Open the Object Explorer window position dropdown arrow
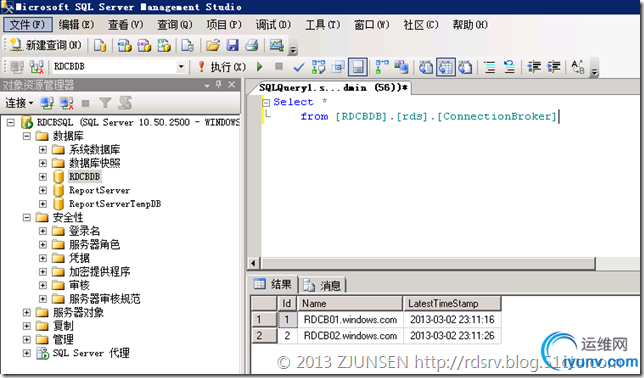 point(207,85)
